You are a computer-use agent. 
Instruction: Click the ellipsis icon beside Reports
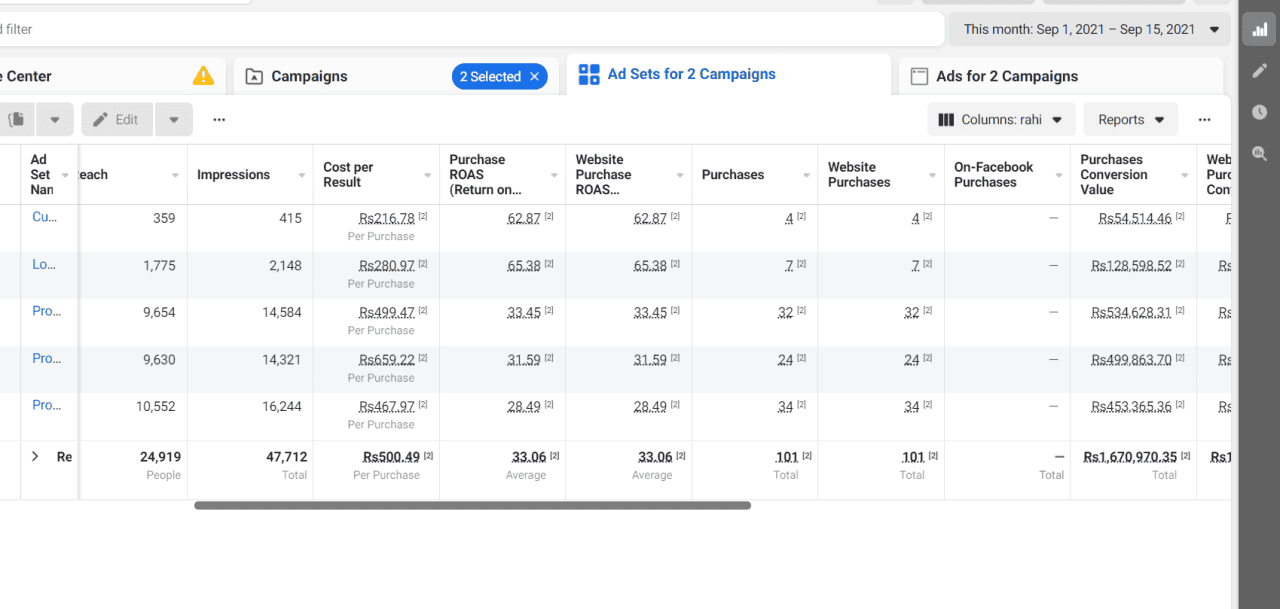(1204, 119)
